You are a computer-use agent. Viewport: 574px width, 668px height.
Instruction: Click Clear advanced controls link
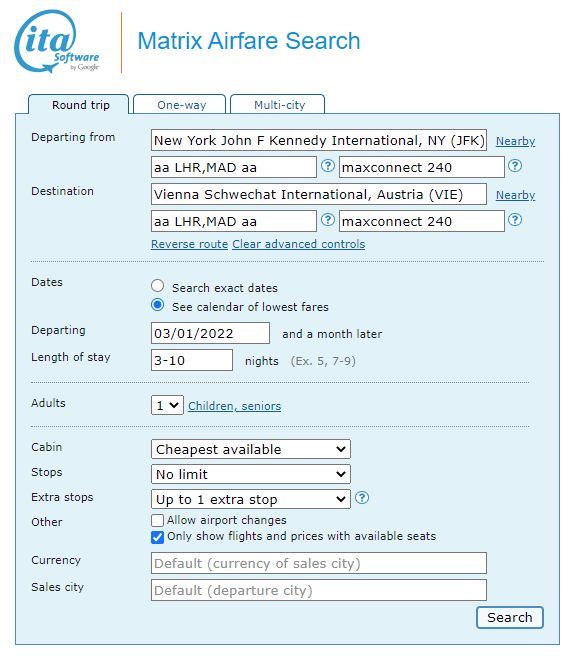[299, 244]
